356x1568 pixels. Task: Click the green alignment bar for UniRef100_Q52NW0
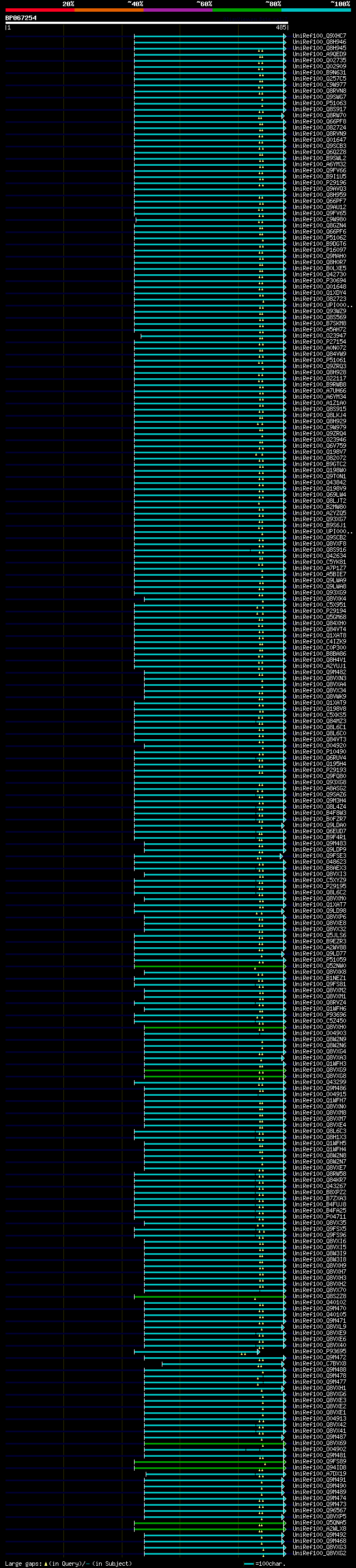209,966
